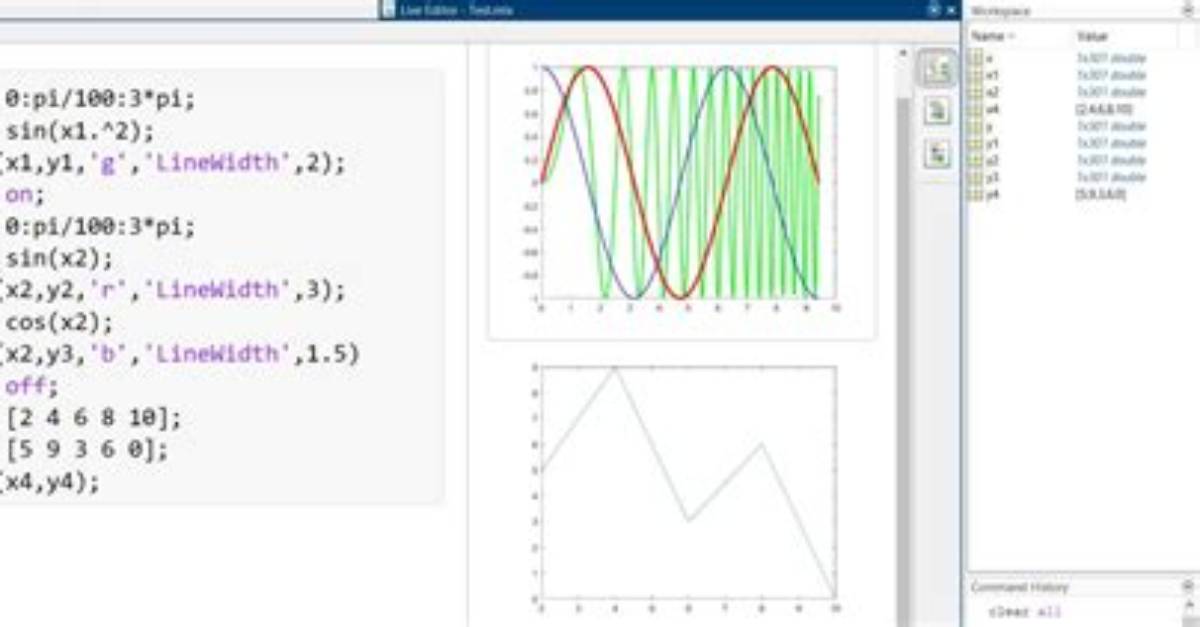Select the y1 variable icon in Workspace
Screen dimensions: 1200x627
[976, 143]
